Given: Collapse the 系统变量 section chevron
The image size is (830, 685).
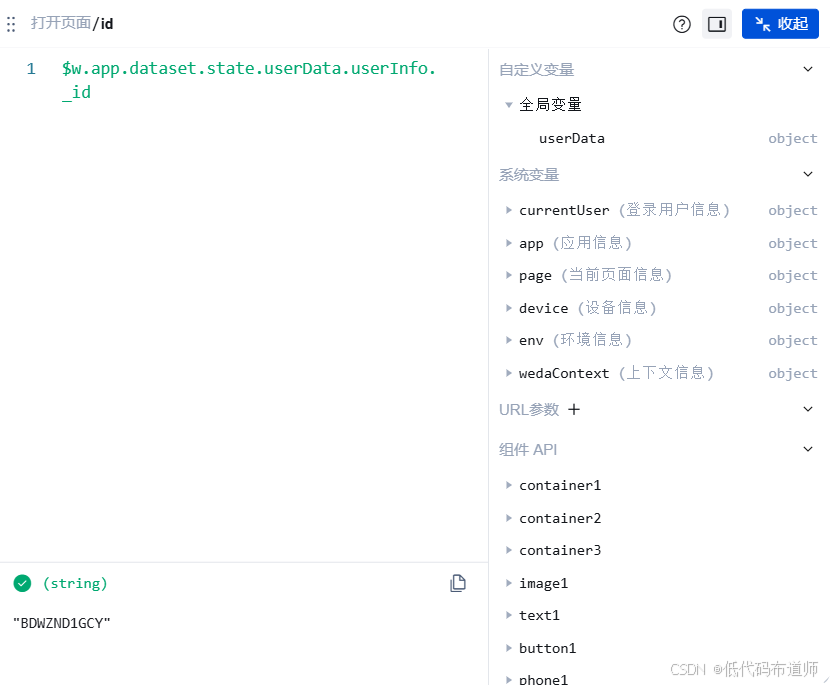Looking at the screenshot, I should tap(808, 174).
